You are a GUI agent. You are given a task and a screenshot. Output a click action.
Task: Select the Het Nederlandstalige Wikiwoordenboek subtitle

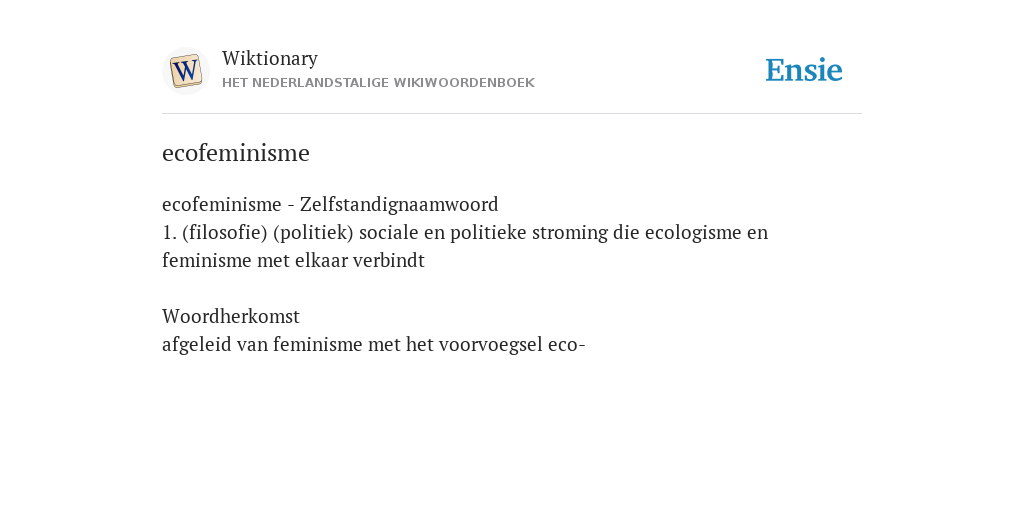(x=378, y=83)
